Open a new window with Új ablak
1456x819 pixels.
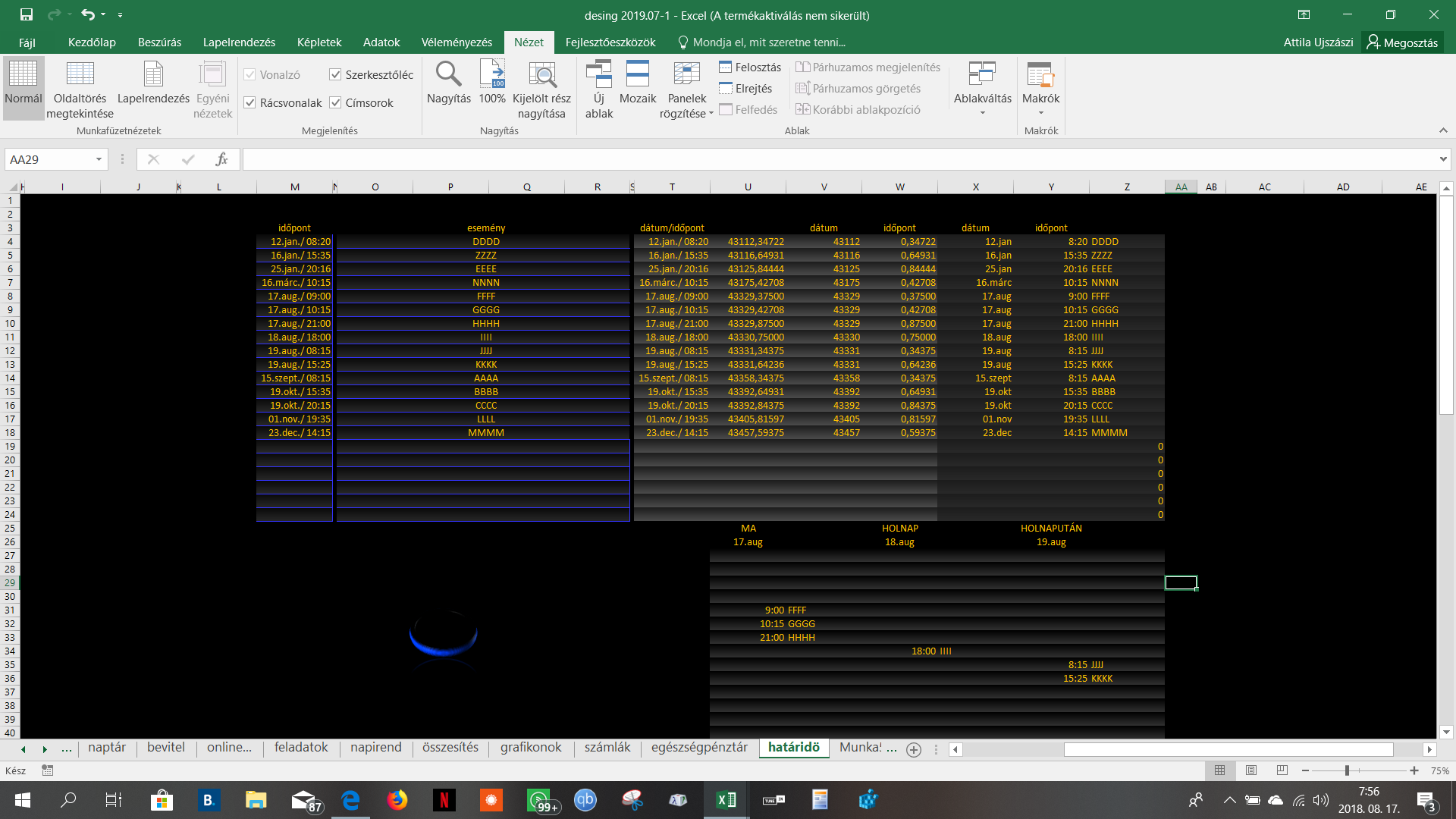point(598,89)
